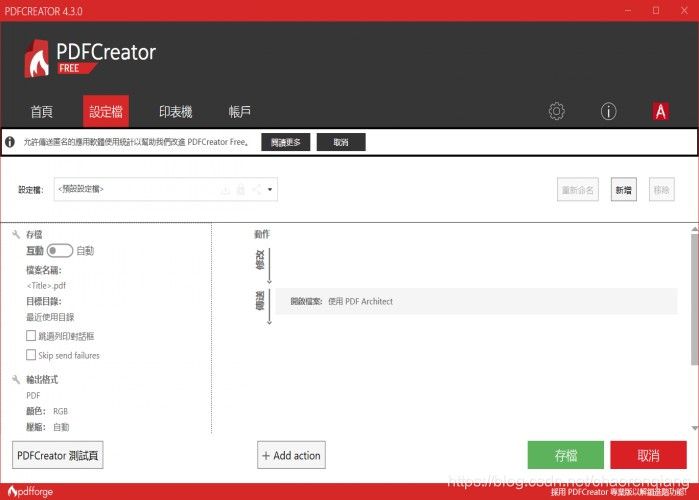Toggle 互動/自動 save mode switch
This screenshot has width=699, height=500.
pyautogui.click(x=60, y=250)
